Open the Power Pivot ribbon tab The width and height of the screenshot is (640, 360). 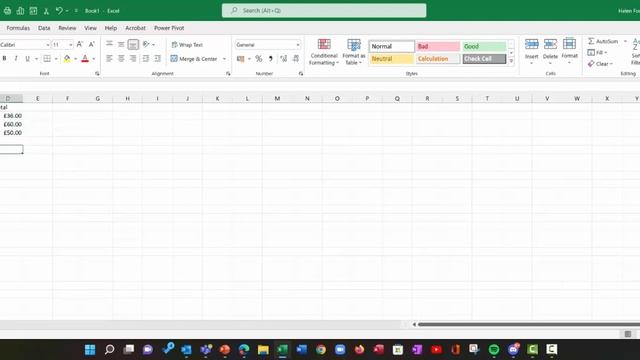click(169, 28)
